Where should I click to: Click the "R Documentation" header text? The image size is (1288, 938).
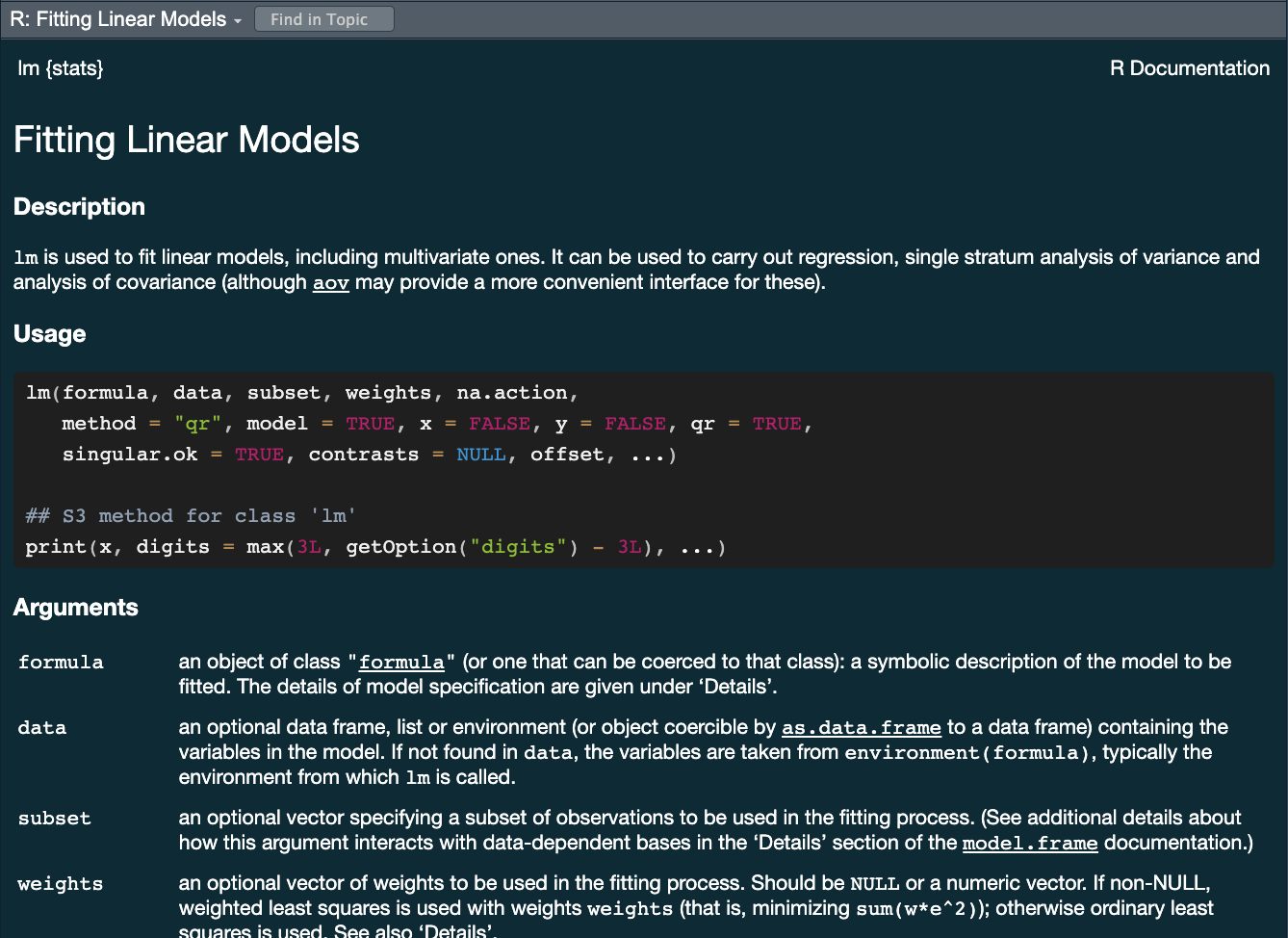click(1189, 68)
